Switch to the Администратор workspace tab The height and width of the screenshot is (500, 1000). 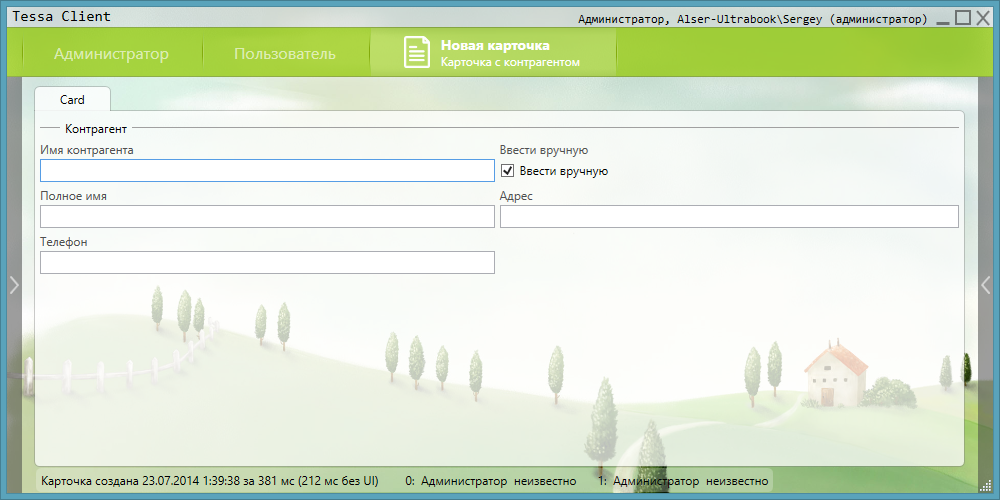[111, 54]
